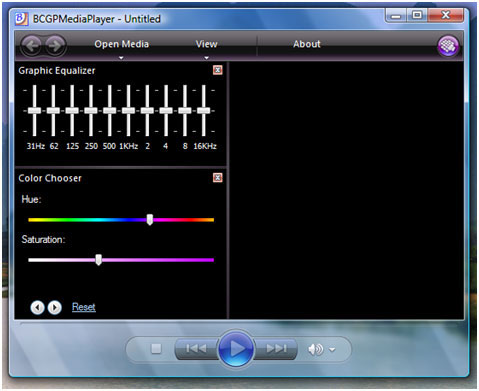Click the Reset link in Color Chooser

click(x=84, y=307)
